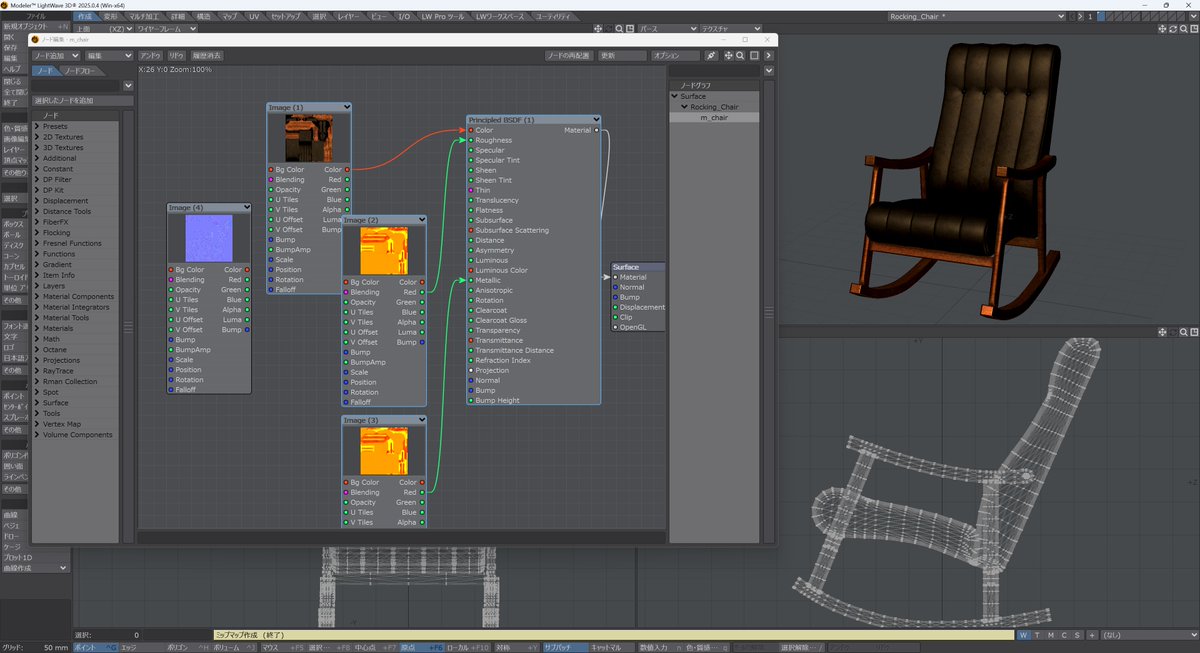Click the アンドゥ button in node editor
This screenshot has height=653, width=1200.
pyautogui.click(x=150, y=55)
